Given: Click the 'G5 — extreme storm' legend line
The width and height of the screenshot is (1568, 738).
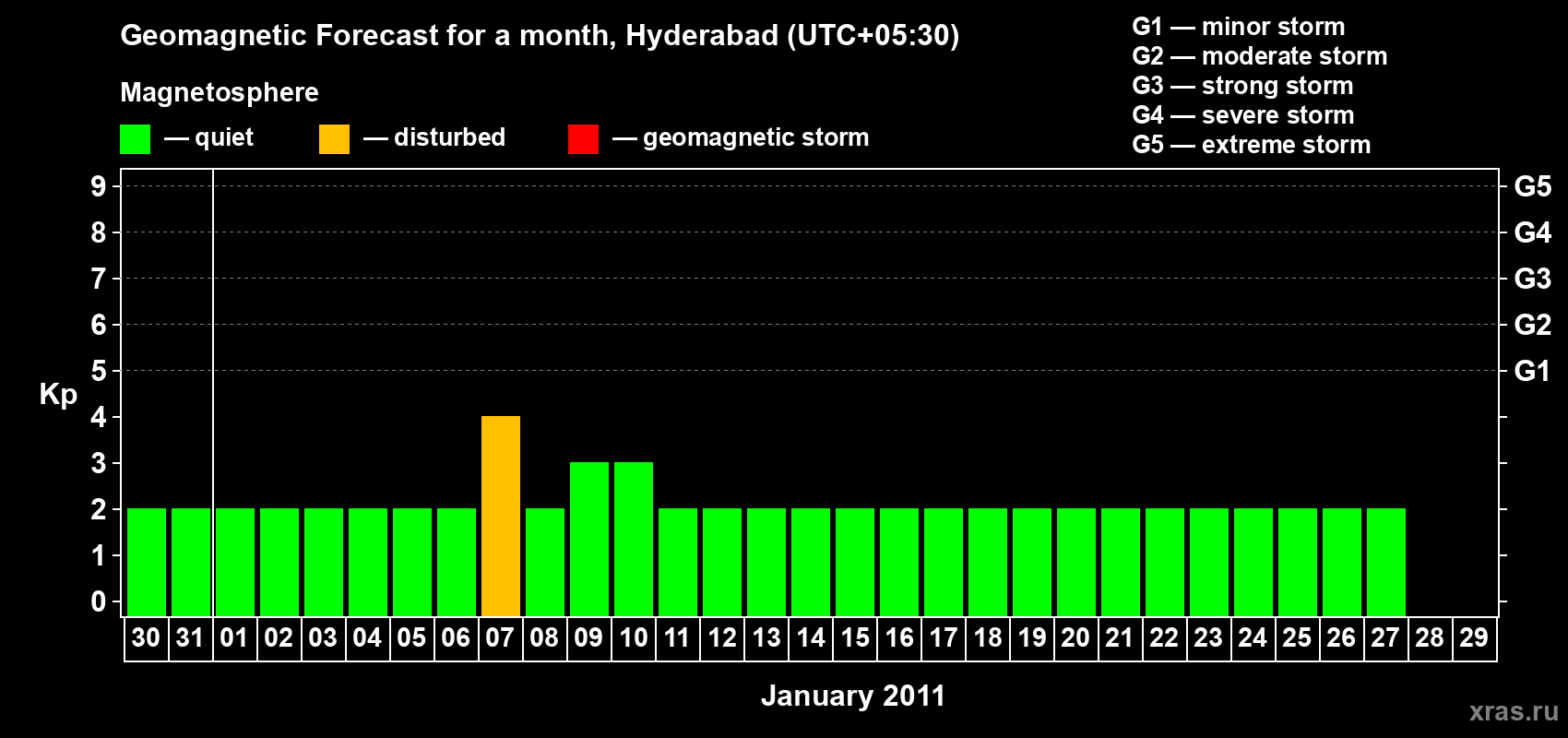Looking at the screenshot, I should point(1252,145).
